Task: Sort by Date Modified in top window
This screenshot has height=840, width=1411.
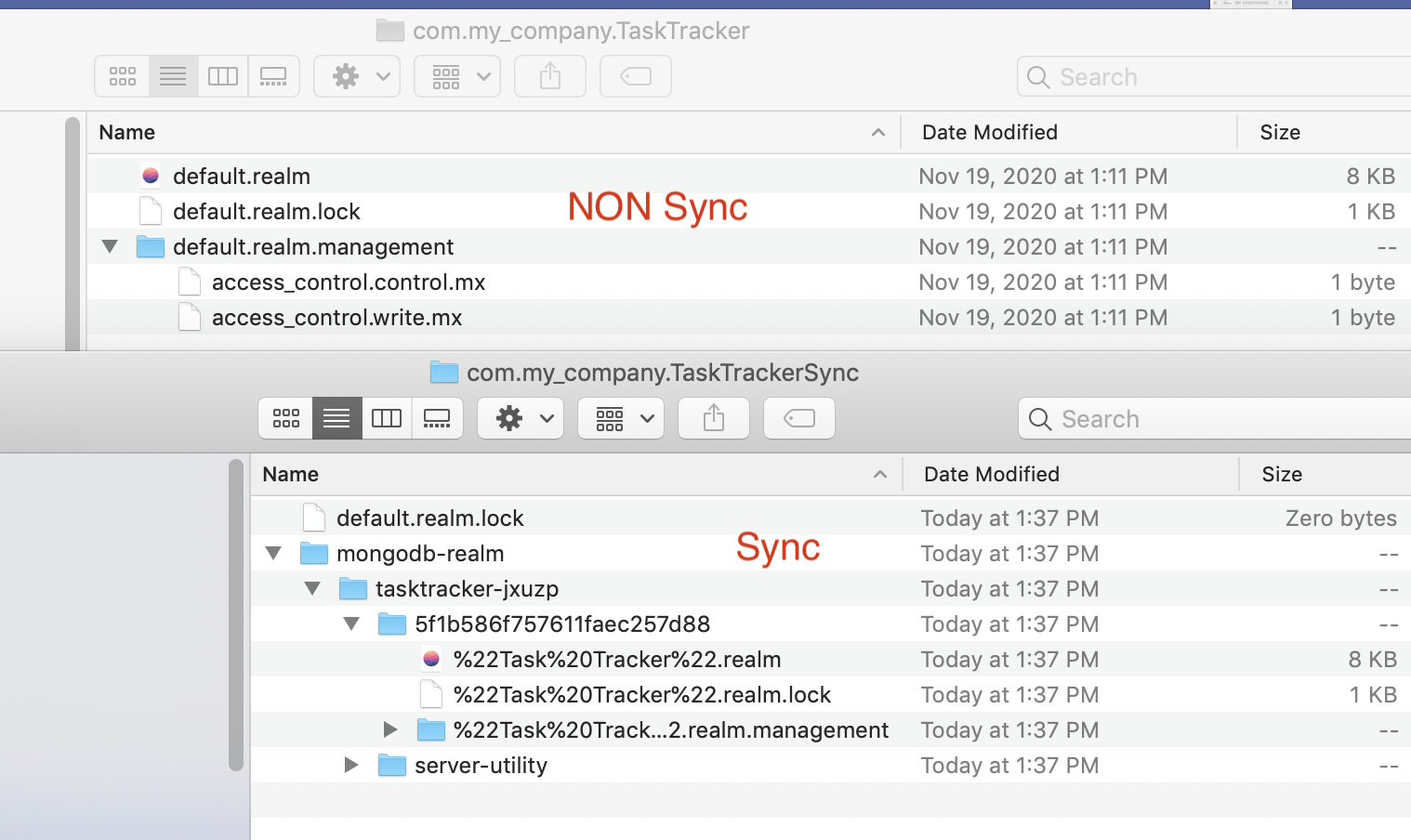Action: click(989, 133)
